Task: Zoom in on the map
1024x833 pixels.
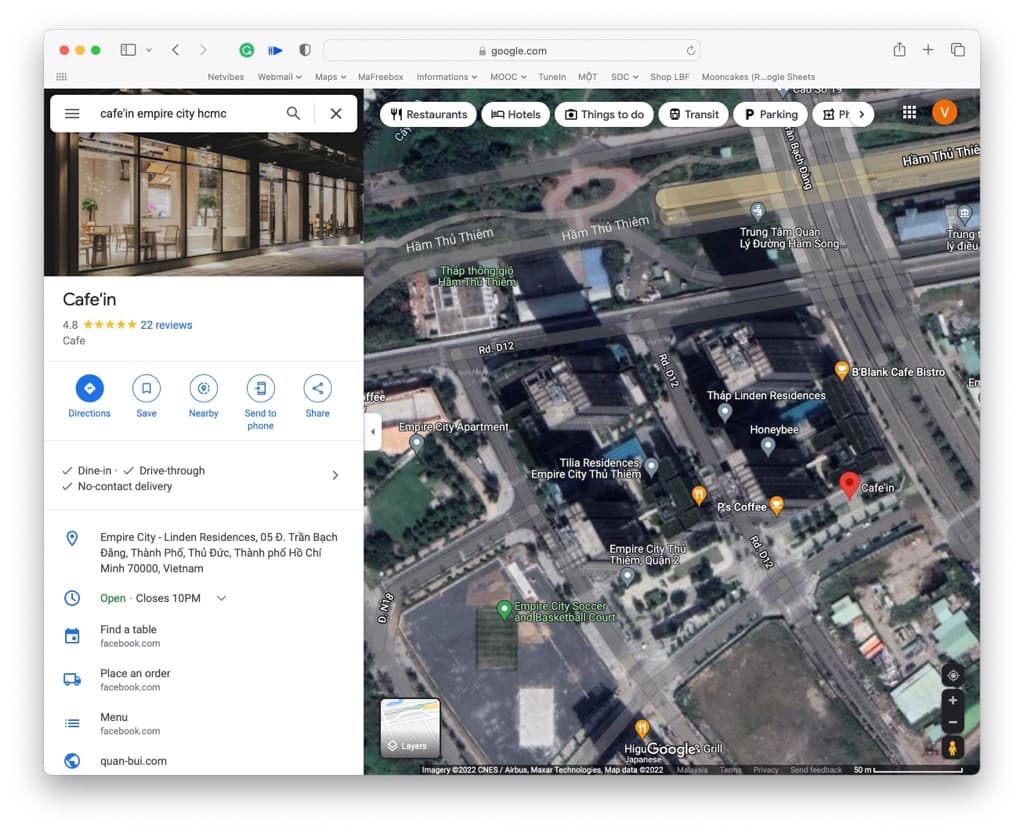Action: coord(953,700)
